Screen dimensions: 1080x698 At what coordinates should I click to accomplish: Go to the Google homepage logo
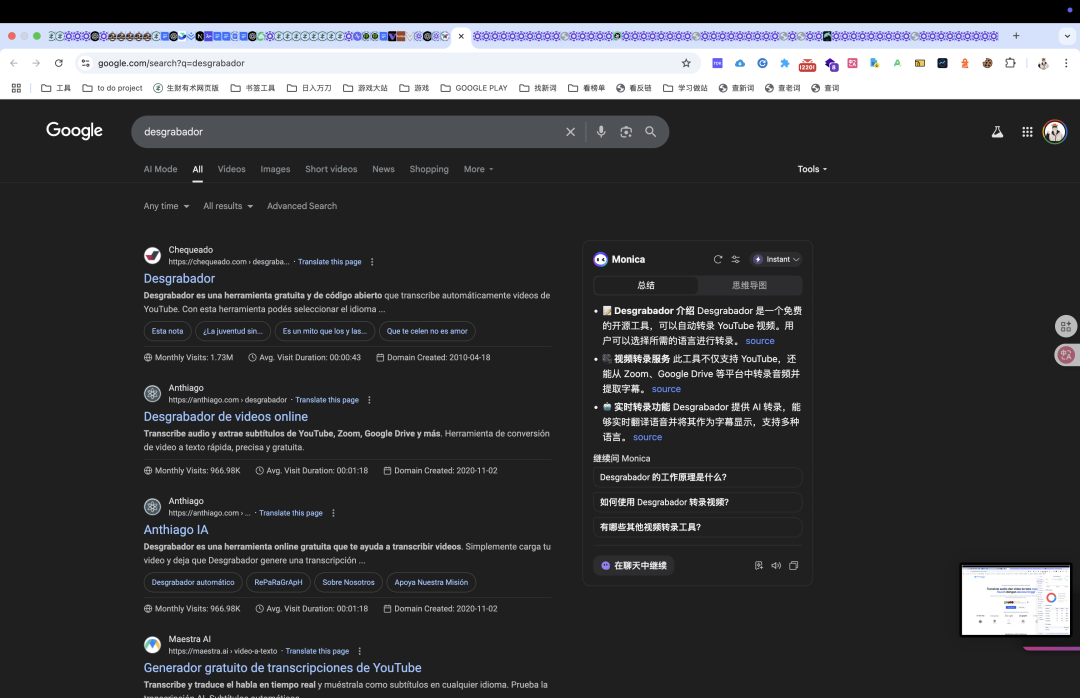tap(74, 130)
